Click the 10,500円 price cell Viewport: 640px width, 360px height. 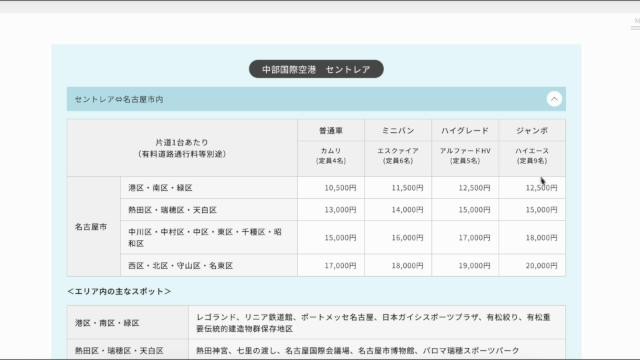[331, 188]
